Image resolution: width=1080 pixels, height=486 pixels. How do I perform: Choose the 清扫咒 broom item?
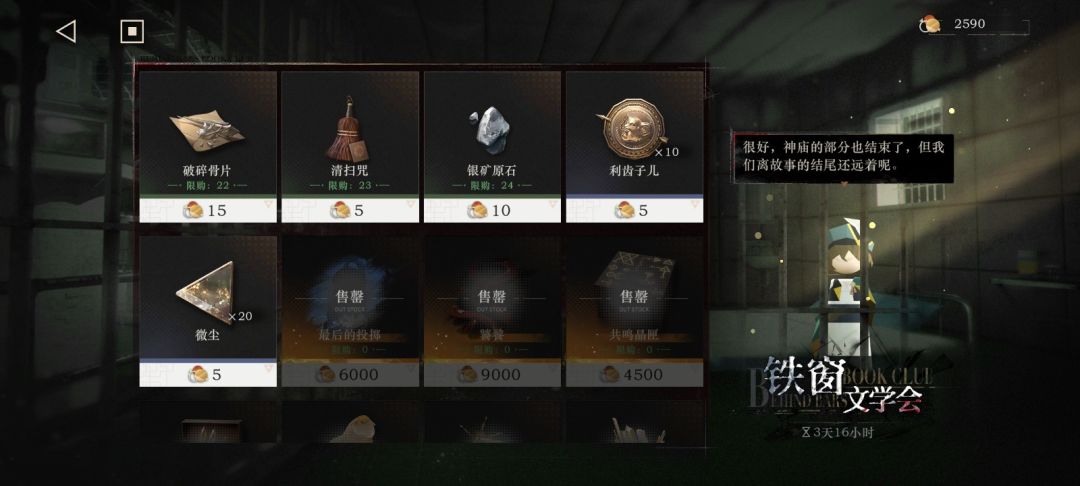(x=350, y=134)
